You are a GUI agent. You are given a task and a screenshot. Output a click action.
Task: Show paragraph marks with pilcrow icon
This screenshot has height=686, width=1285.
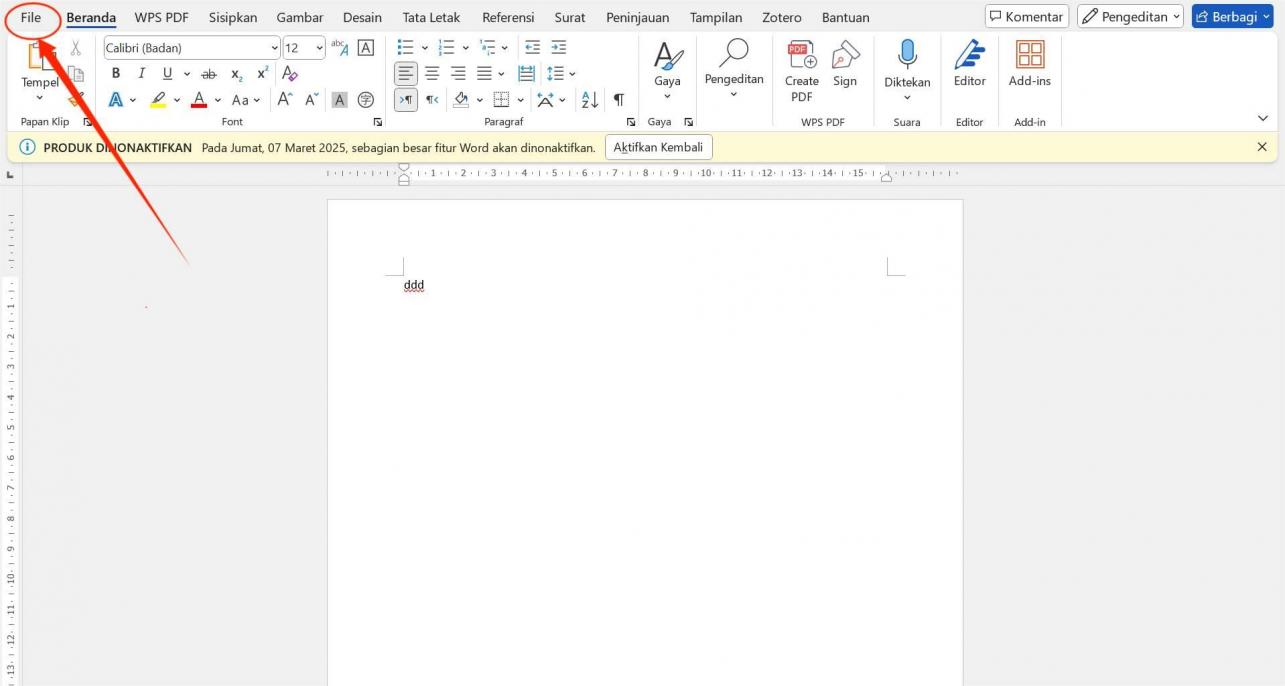(619, 99)
